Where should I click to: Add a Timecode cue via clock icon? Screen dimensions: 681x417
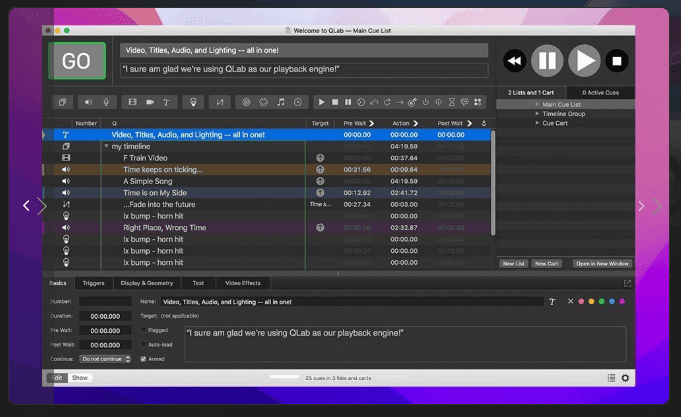coord(298,102)
